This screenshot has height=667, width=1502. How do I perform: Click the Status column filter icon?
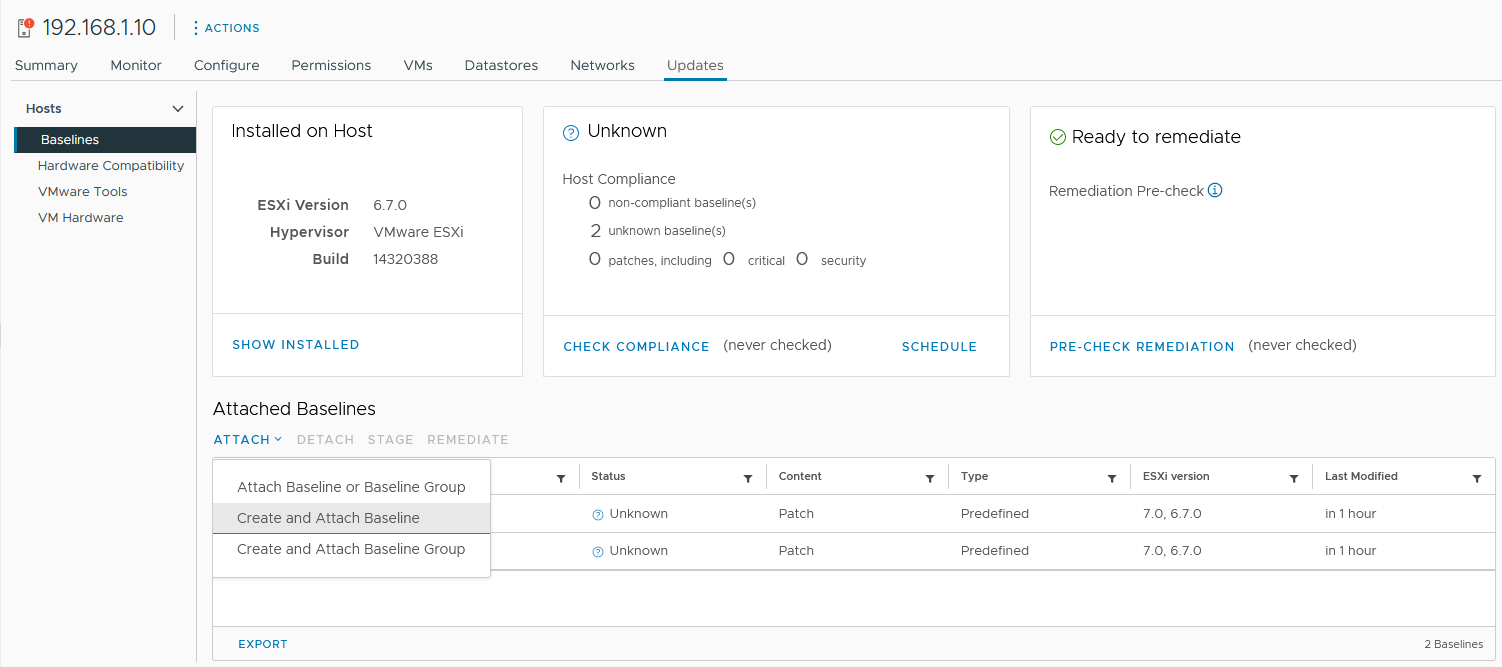click(748, 479)
